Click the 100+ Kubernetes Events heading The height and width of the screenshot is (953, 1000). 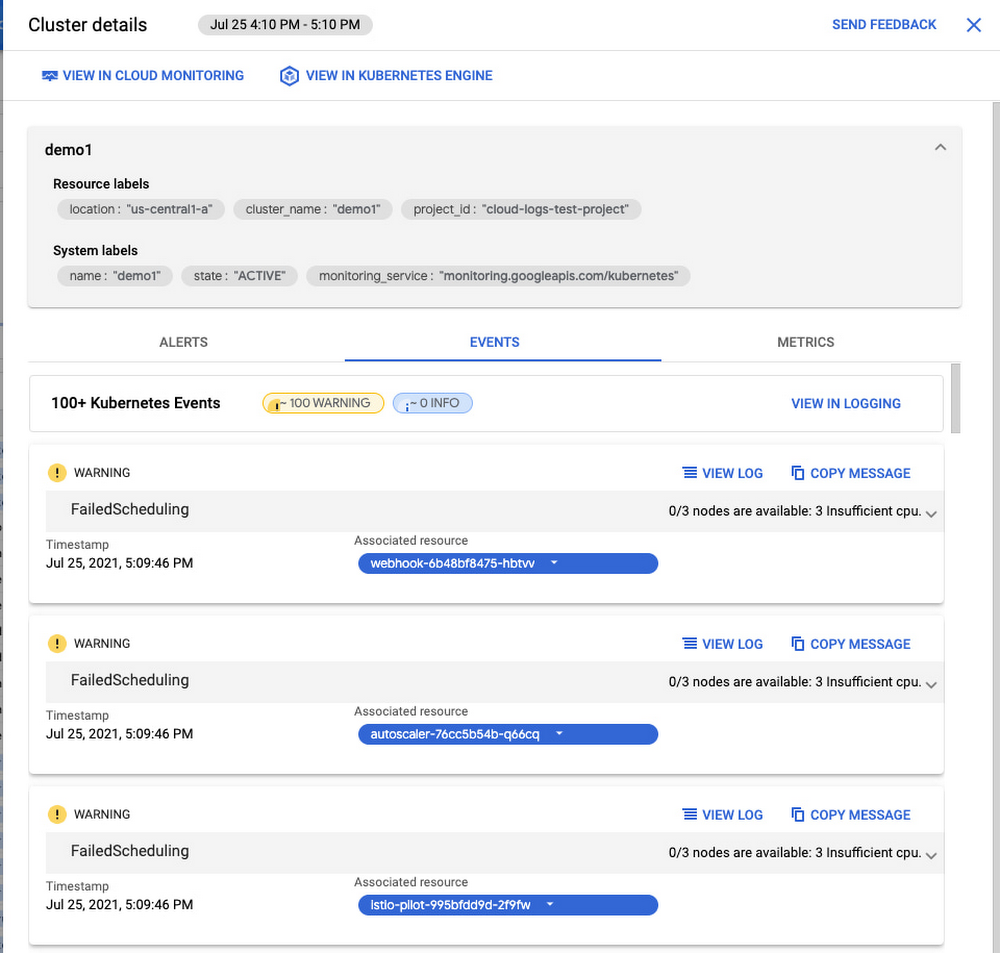pos(135,403)
